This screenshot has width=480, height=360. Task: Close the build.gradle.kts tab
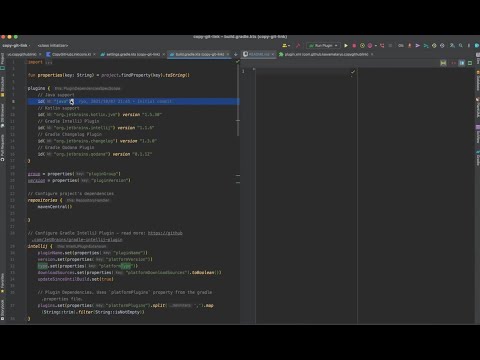click(x=228, y=54)
